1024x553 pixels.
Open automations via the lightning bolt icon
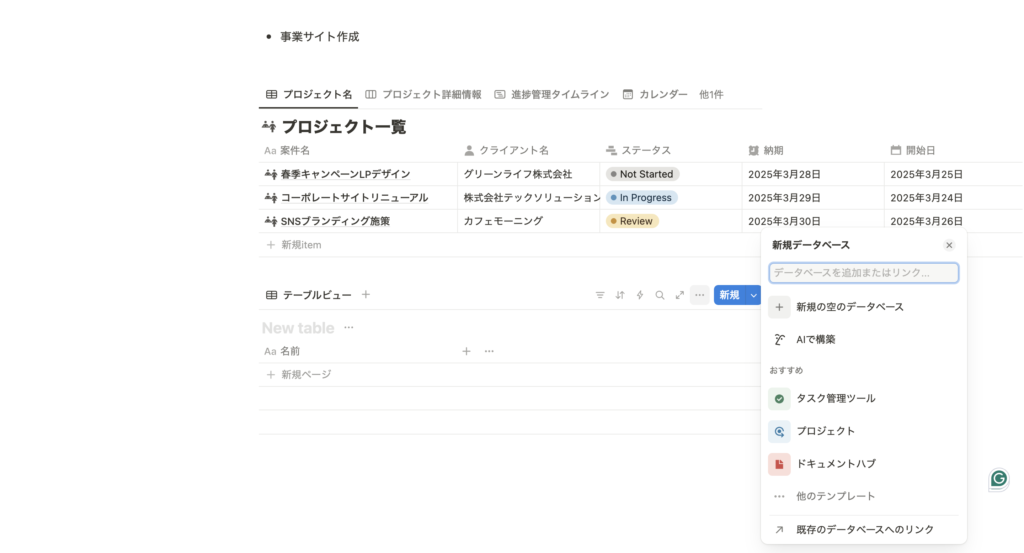(640, 295)
